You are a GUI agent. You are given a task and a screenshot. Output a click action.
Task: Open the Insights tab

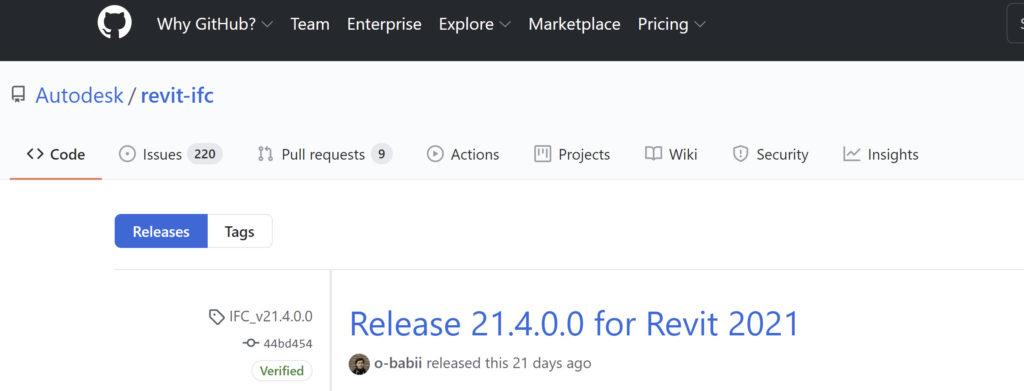[x=880, y=155]
